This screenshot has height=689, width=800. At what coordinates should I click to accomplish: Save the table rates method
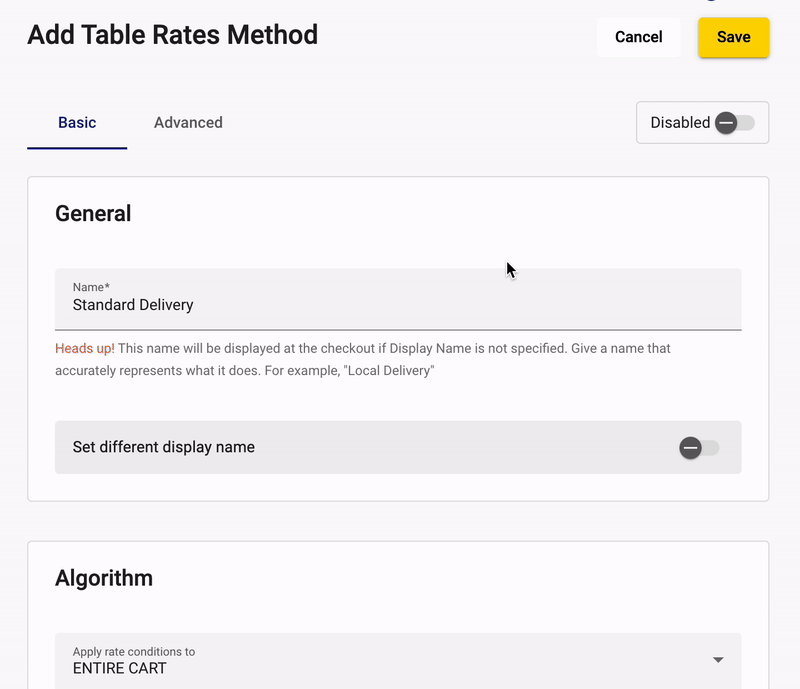[x=734, y=37]
